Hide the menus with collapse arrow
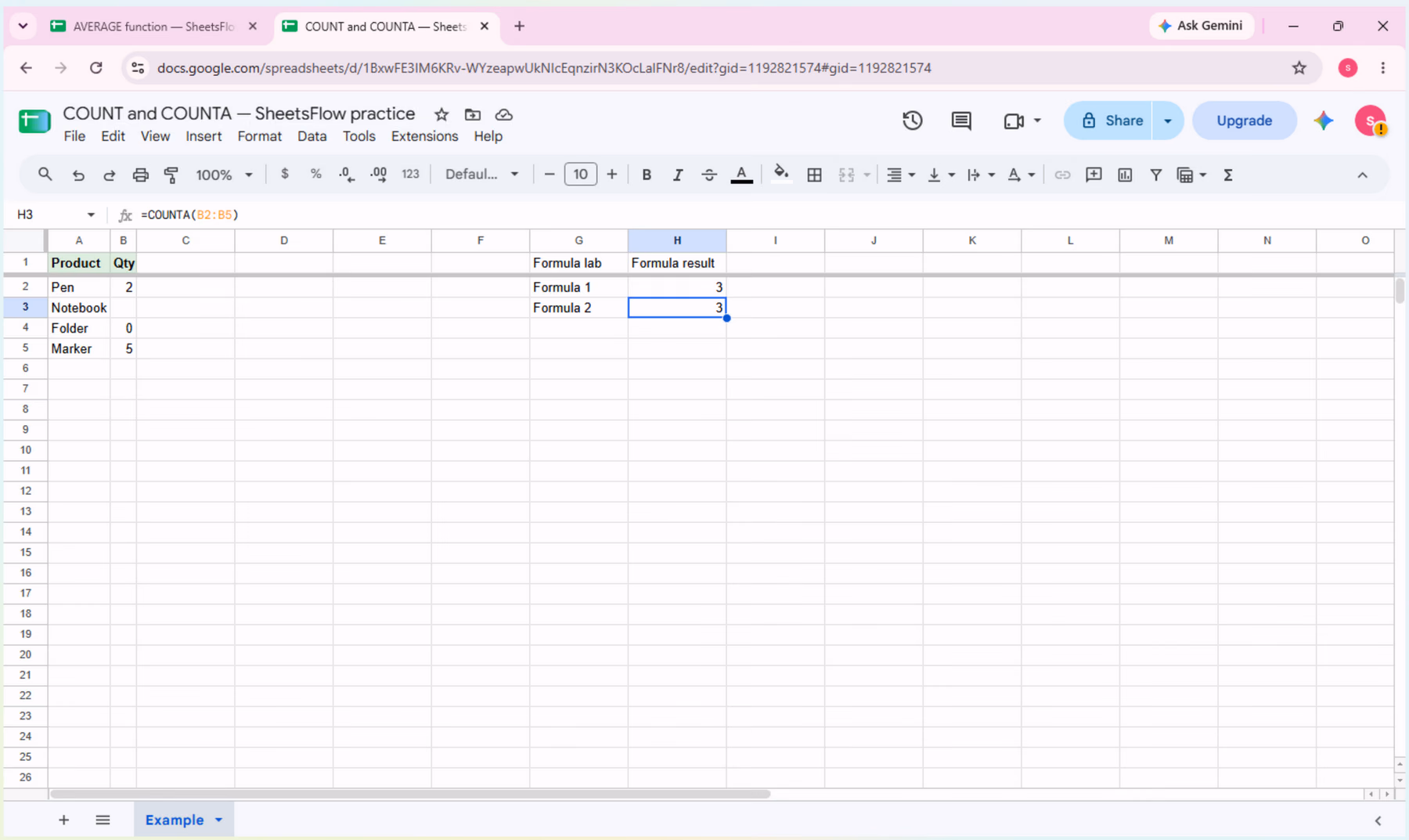 point(1362,175)
